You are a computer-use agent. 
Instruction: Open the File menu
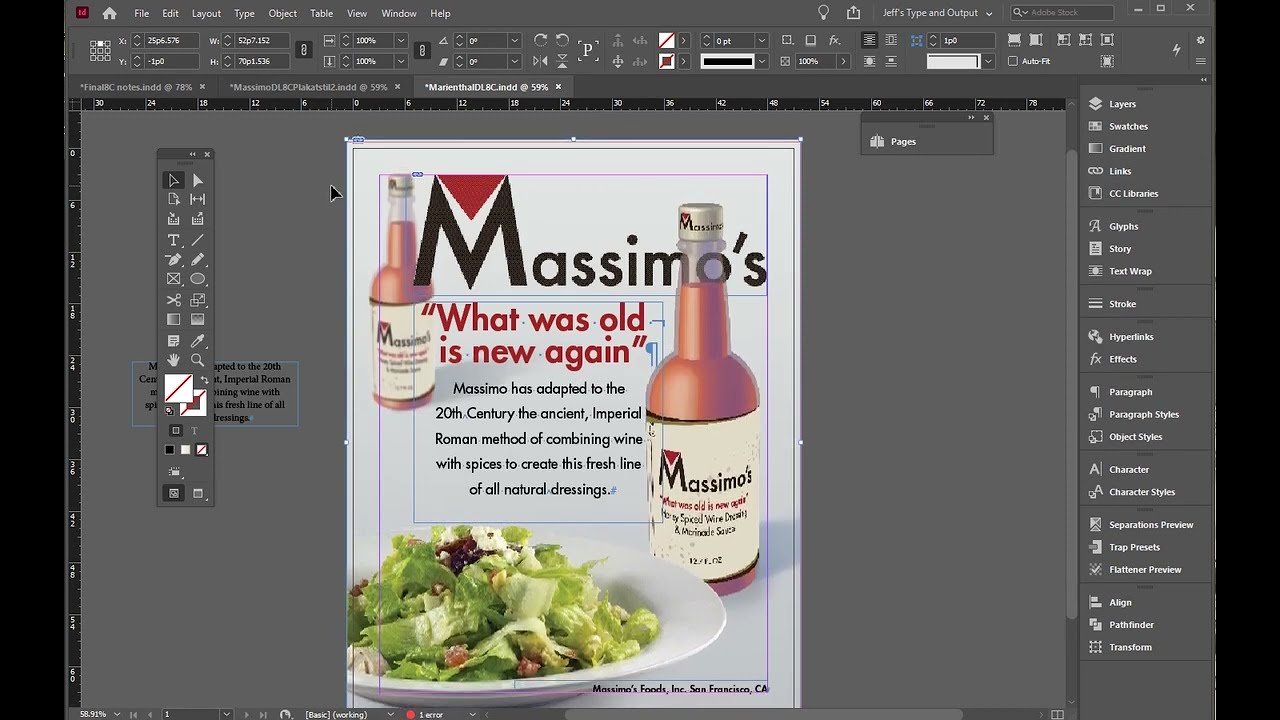point(142,13)
